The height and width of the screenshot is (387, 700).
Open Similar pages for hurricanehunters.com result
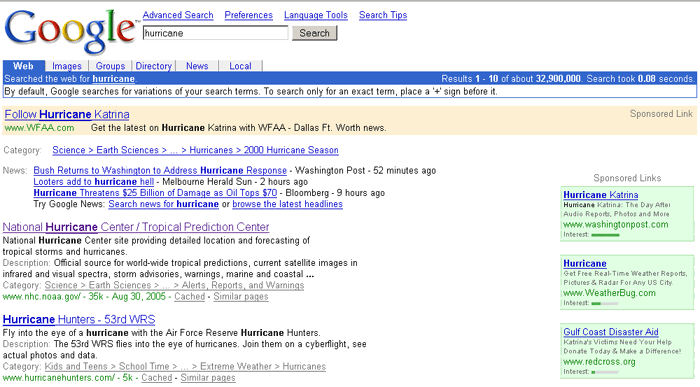coord(208,378)
